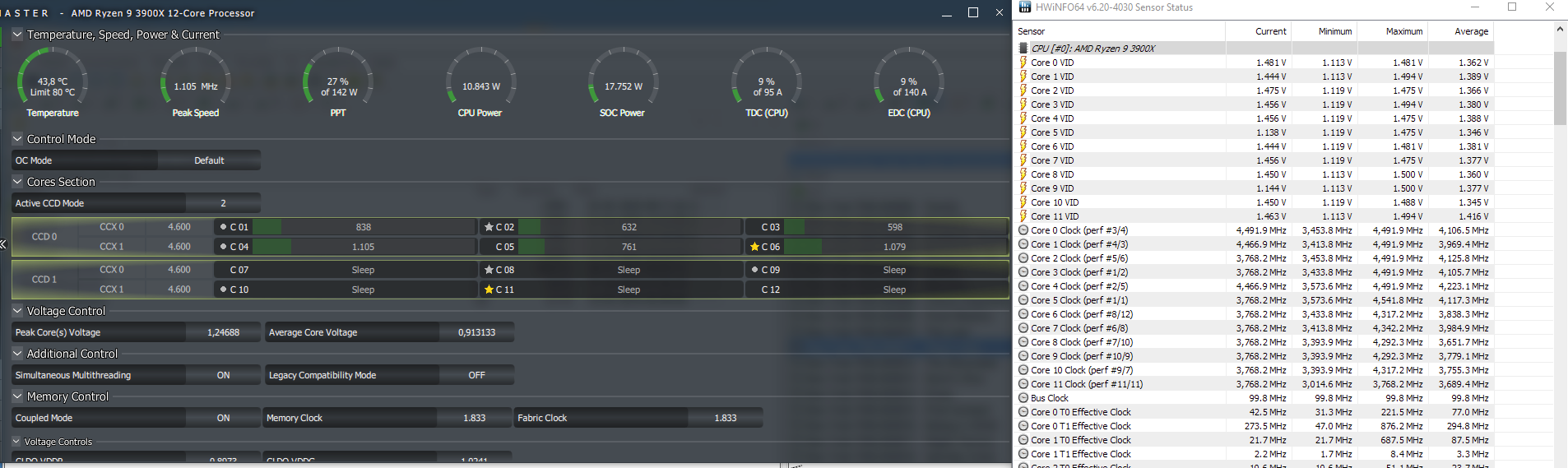Click the clock icon for Bus Clock
This screenshot has height=468, width=1568.
pyautogui.click(x=1023, y=398)
